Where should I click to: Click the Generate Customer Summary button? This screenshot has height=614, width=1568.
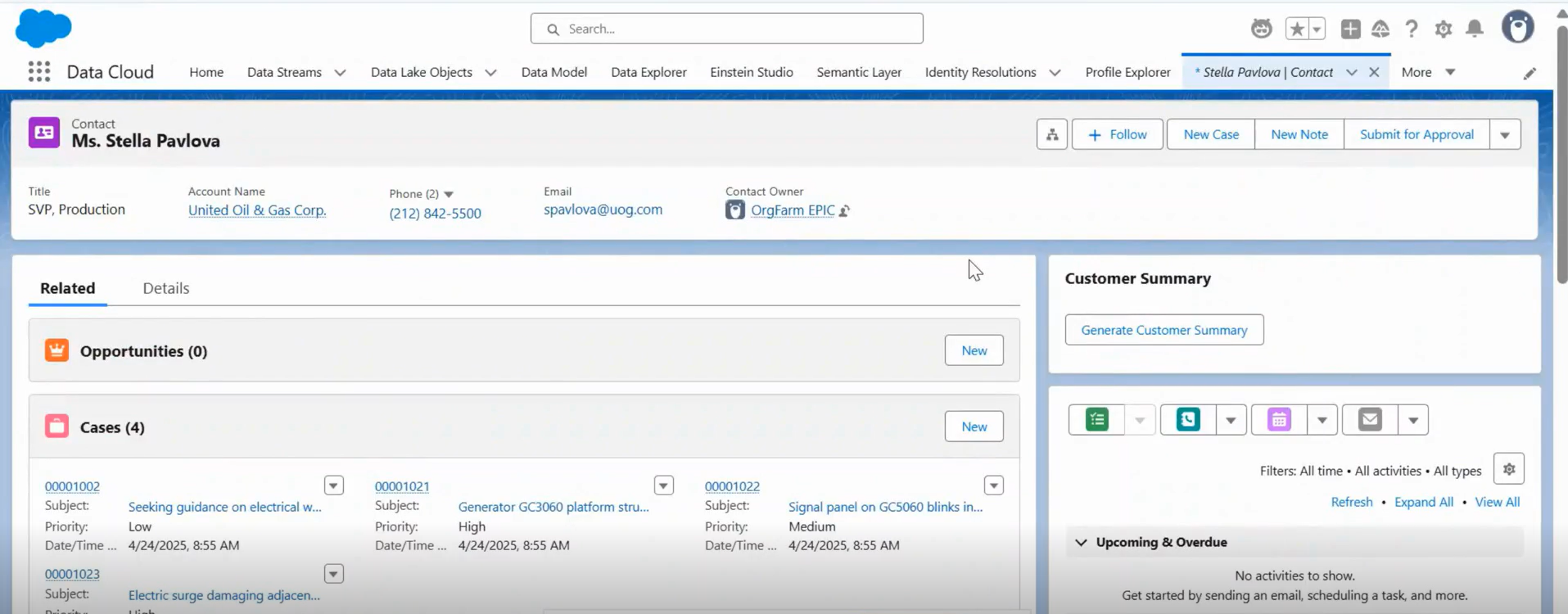[x=1164, y=330]
